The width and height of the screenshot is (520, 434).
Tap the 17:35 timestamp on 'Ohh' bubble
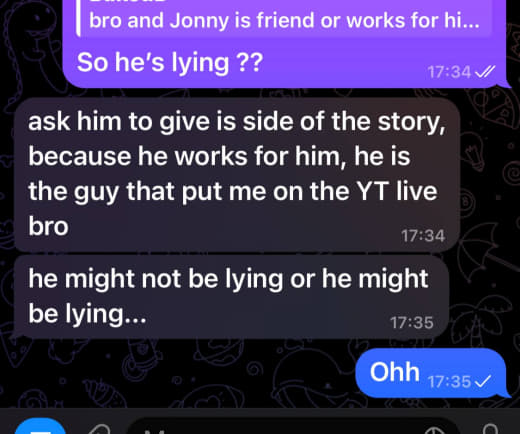(450, 382)
